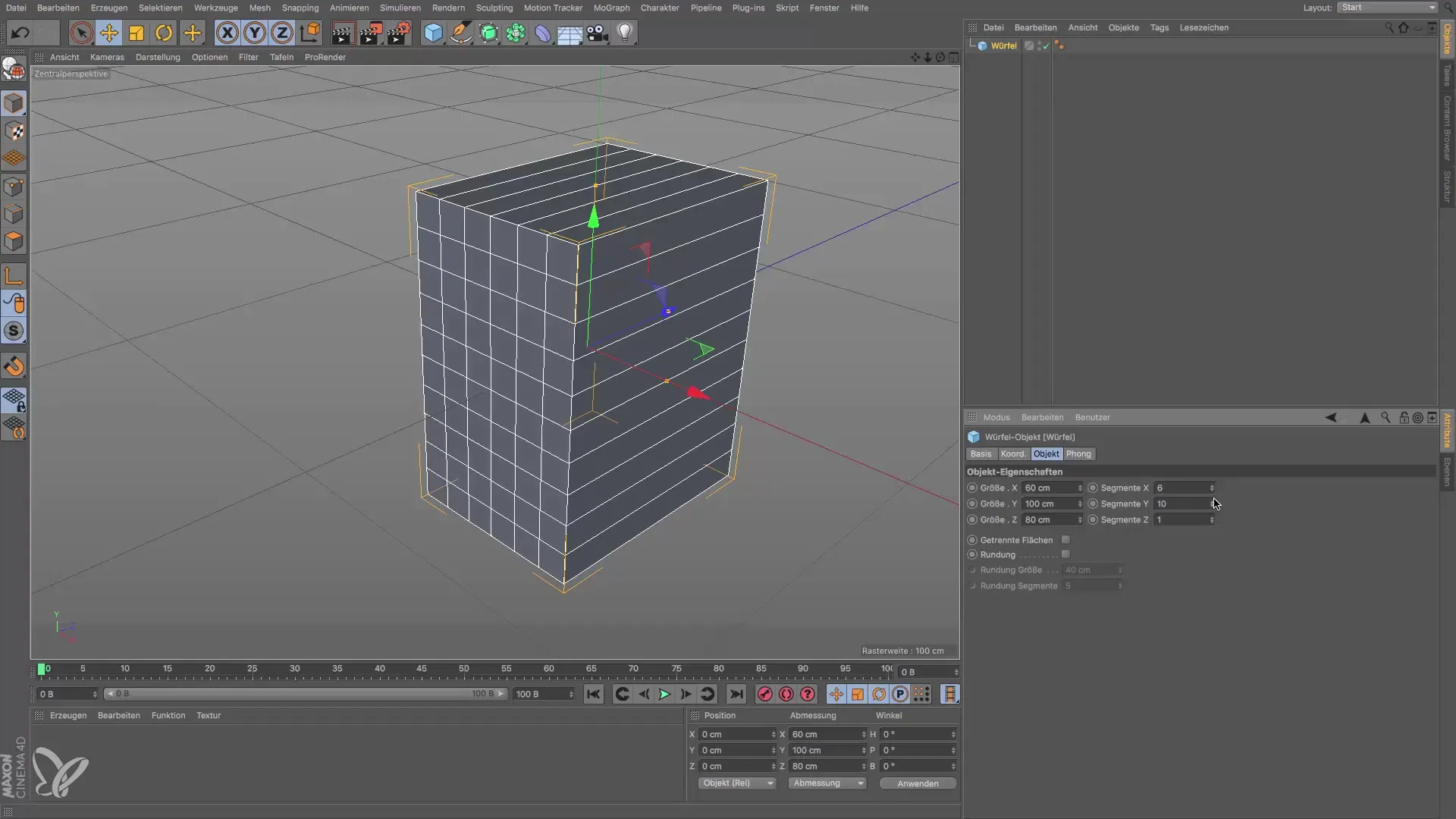1456x819 pixels.
Task: Enable the Getrennte Flächen checkbox
Action: click(x=1065, y=540)
